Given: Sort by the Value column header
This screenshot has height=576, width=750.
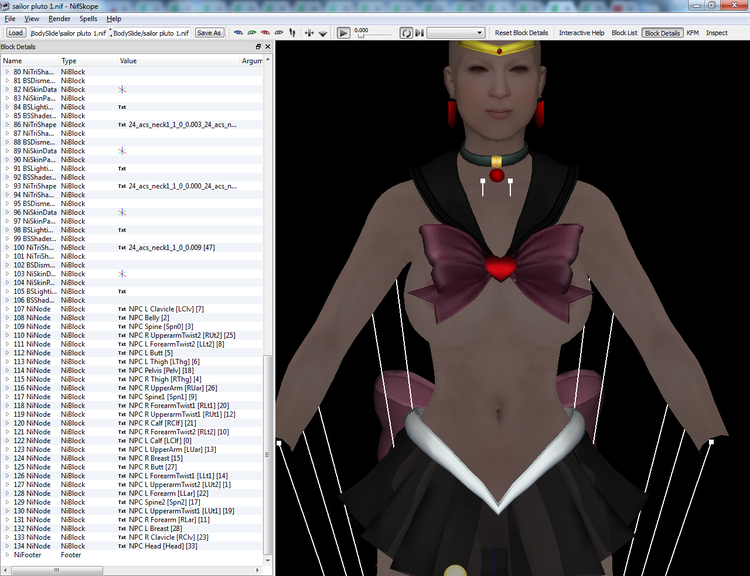Looking at the screenshot, I should [179, 61].
